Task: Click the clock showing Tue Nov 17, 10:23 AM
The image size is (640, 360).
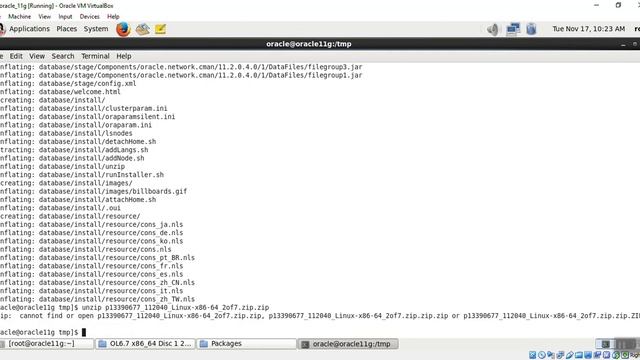Action: 589,29
